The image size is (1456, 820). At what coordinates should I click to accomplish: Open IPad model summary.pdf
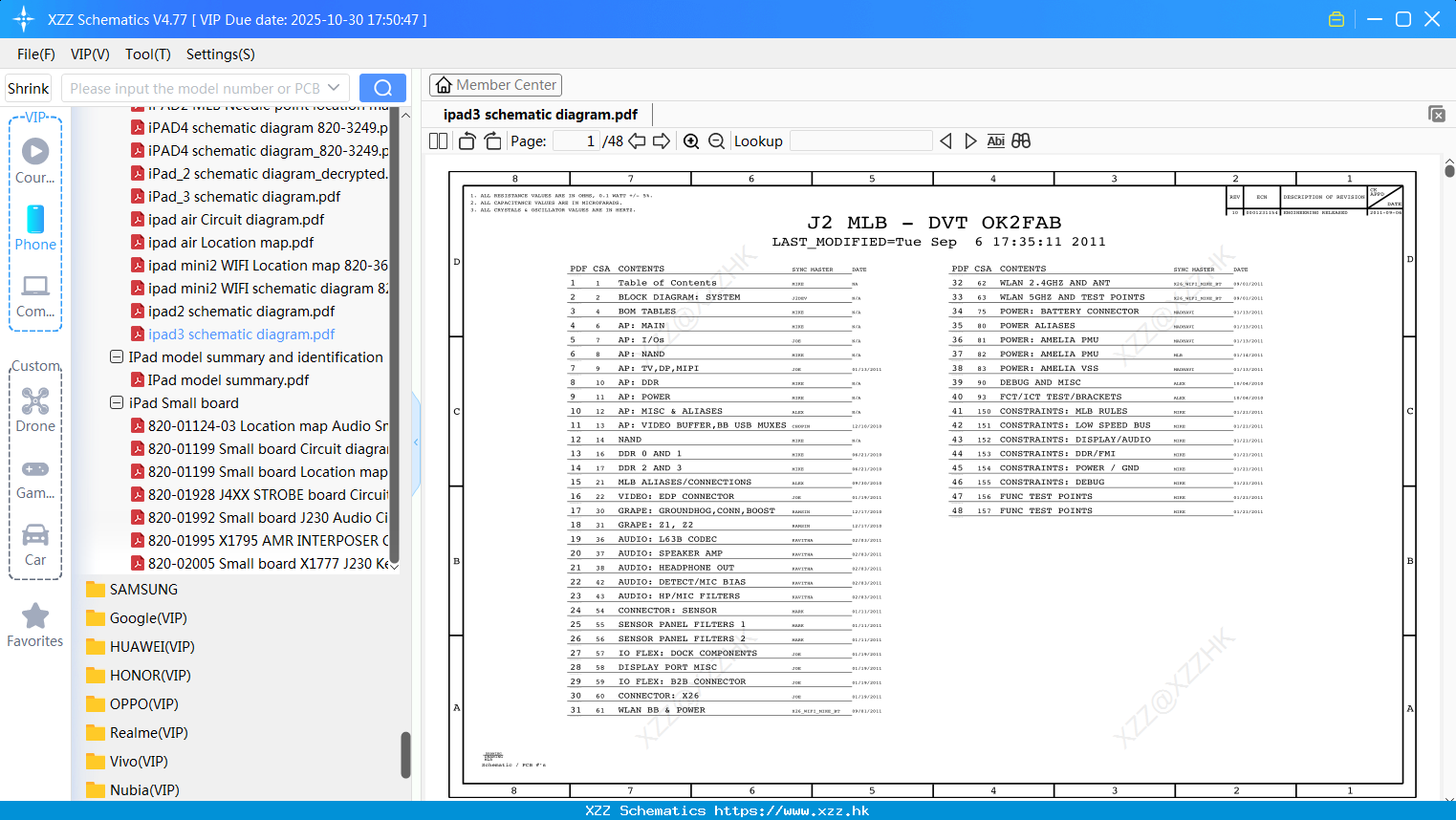pos(228,379)
